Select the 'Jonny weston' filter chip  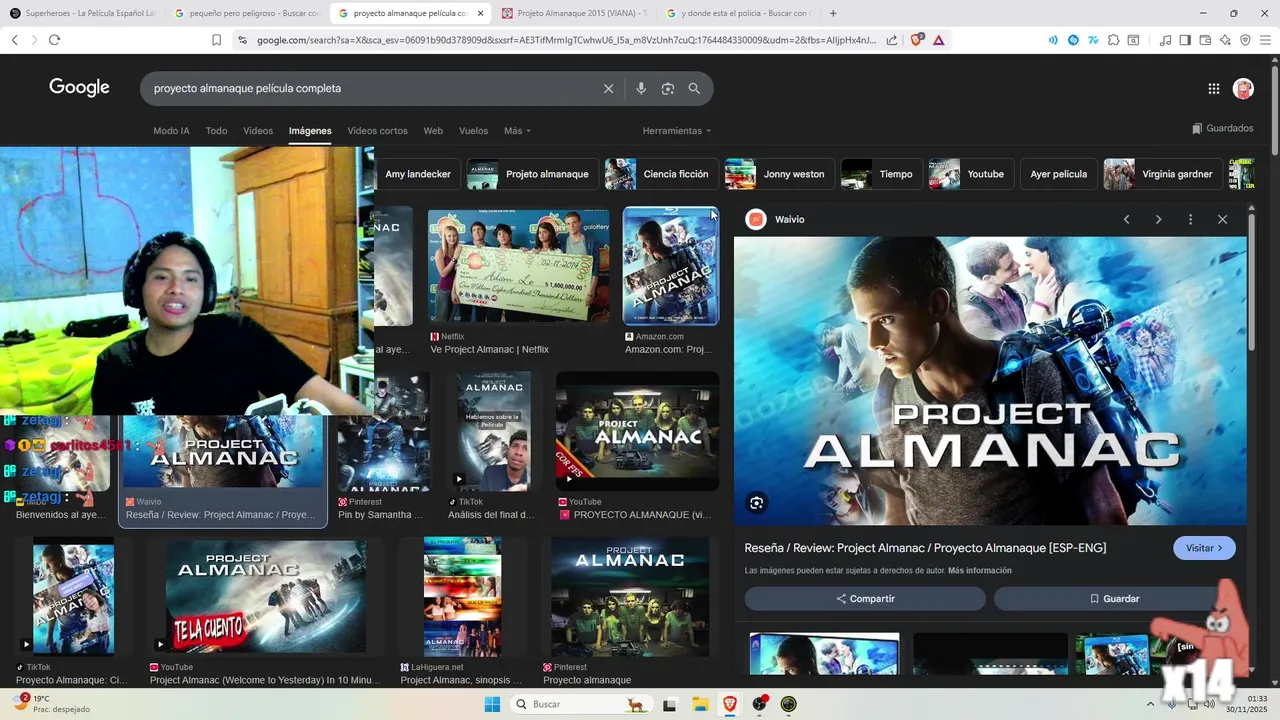tap(780, 174)
